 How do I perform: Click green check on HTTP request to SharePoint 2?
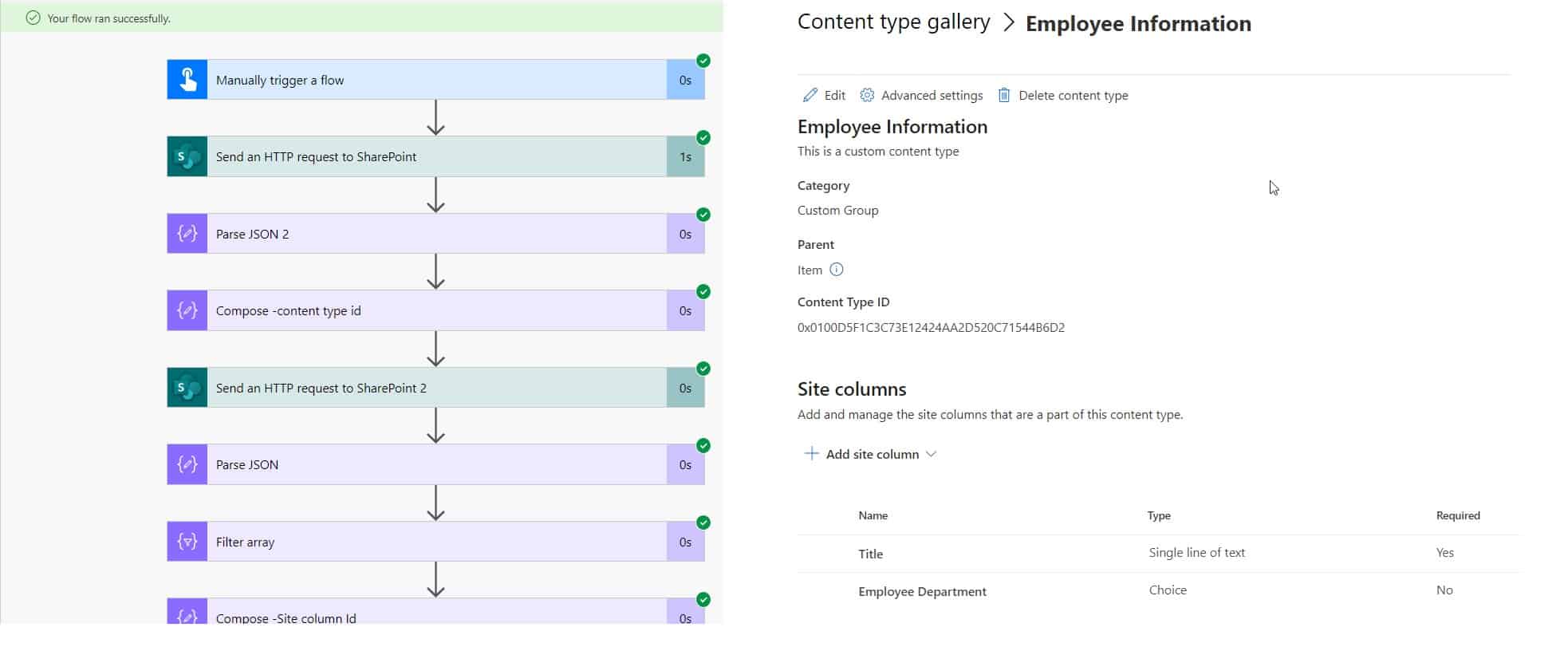click(703, 369)
